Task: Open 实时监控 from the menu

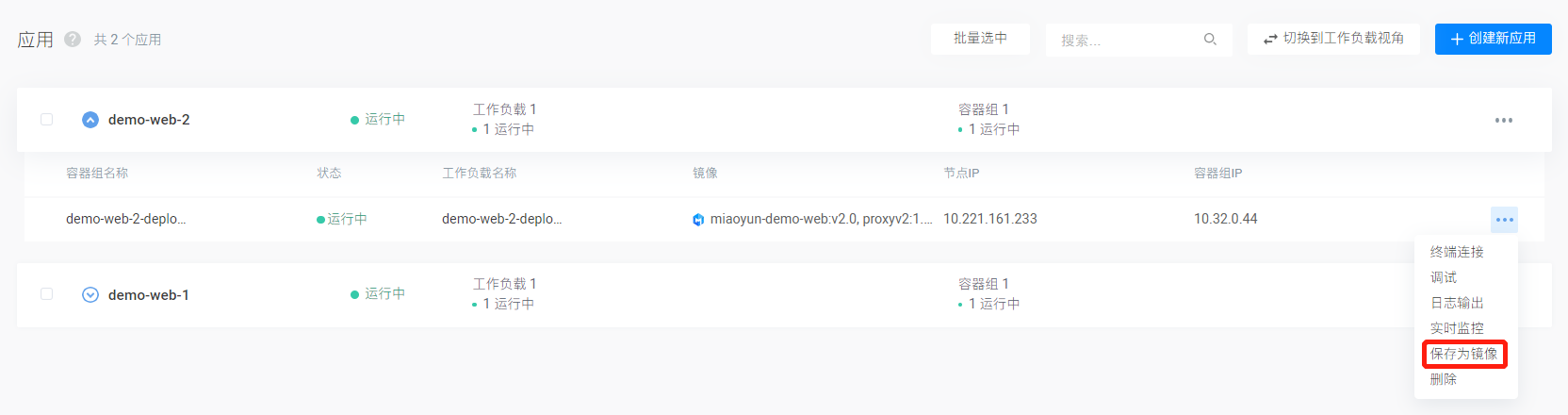Action: (x=1457, y=328)
